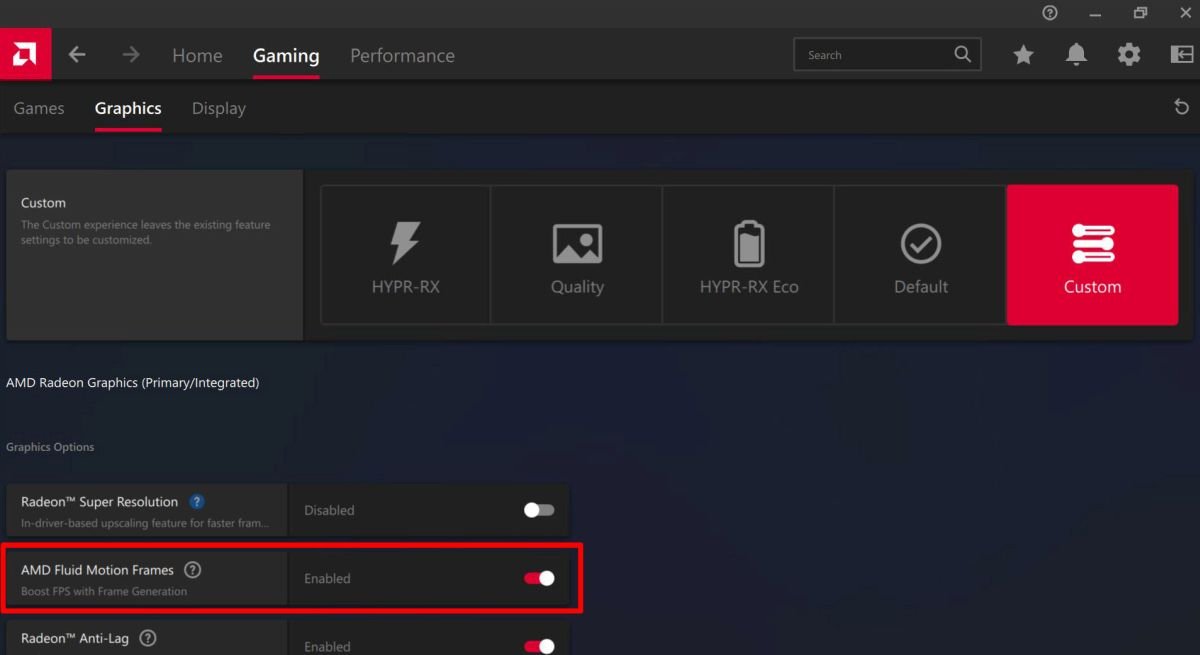Click the AMD Radeon Graphics (Primary/Integrated) label
Screen dimensions: 1200x655
click(x=132, y=383)
